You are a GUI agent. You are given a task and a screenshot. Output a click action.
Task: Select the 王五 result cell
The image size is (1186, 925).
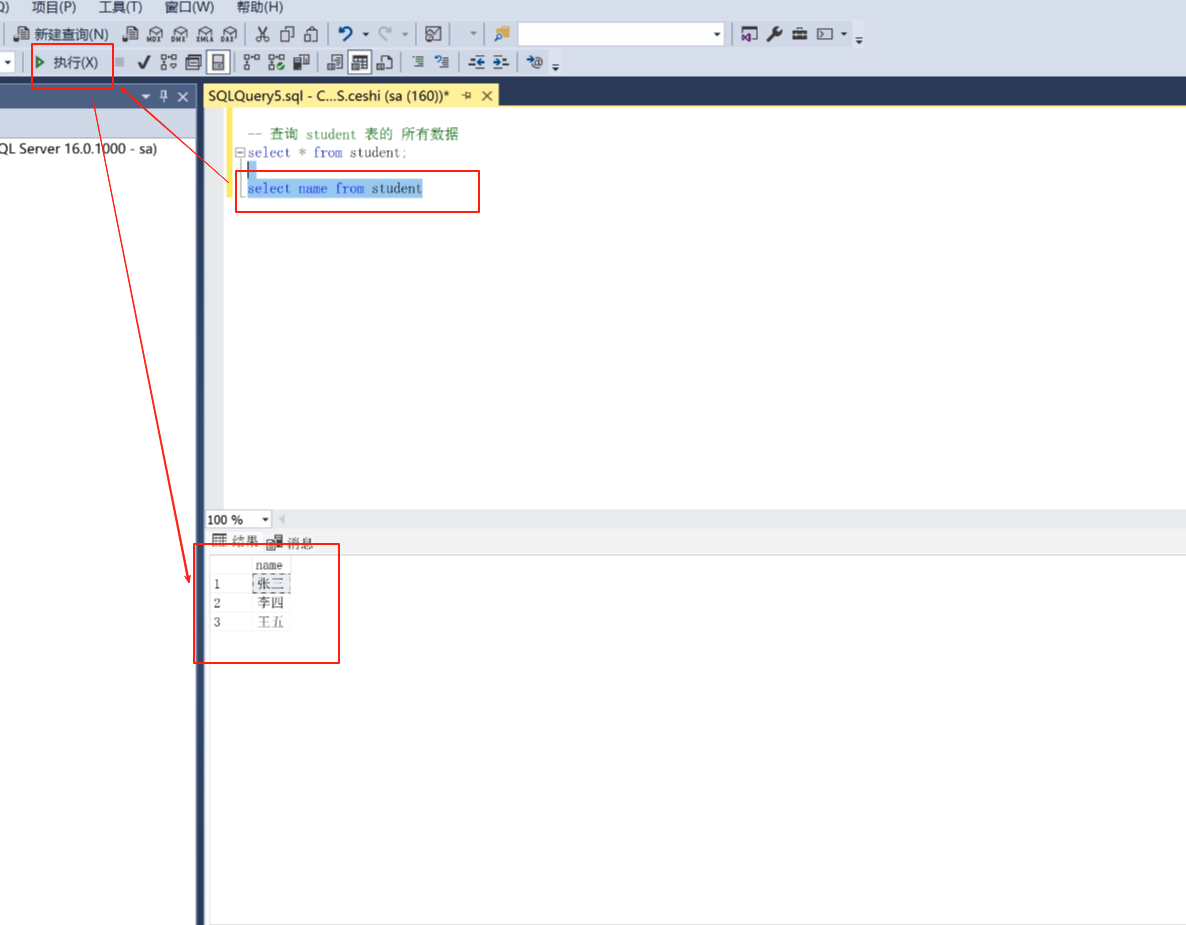pyautogui.click(x=270, y=622)
